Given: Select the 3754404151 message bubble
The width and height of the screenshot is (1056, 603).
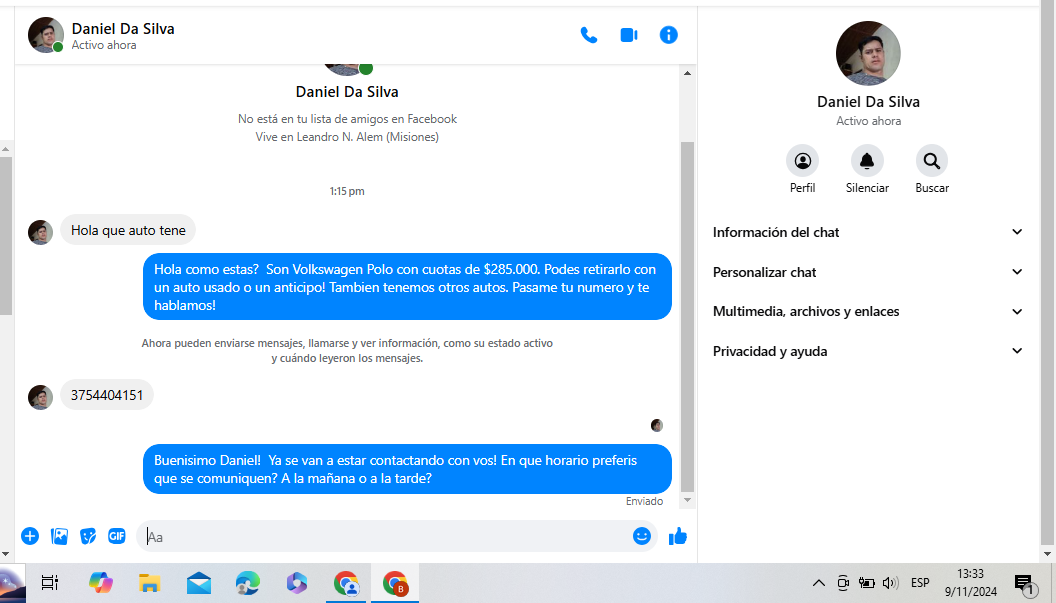Looking at the screenshot, I should (107, 395).
